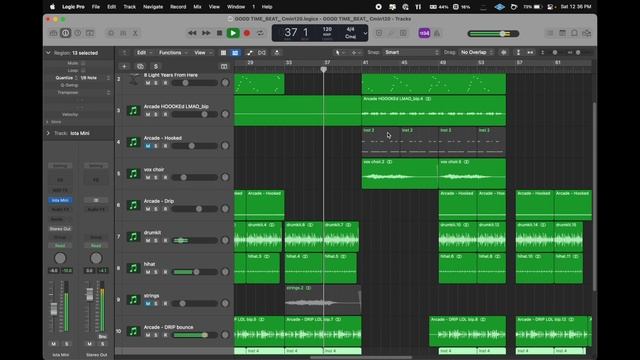This screenshot has width=640, height=360.
Task: Open the Mixer icon in control bar
Action: pos(123,33)
